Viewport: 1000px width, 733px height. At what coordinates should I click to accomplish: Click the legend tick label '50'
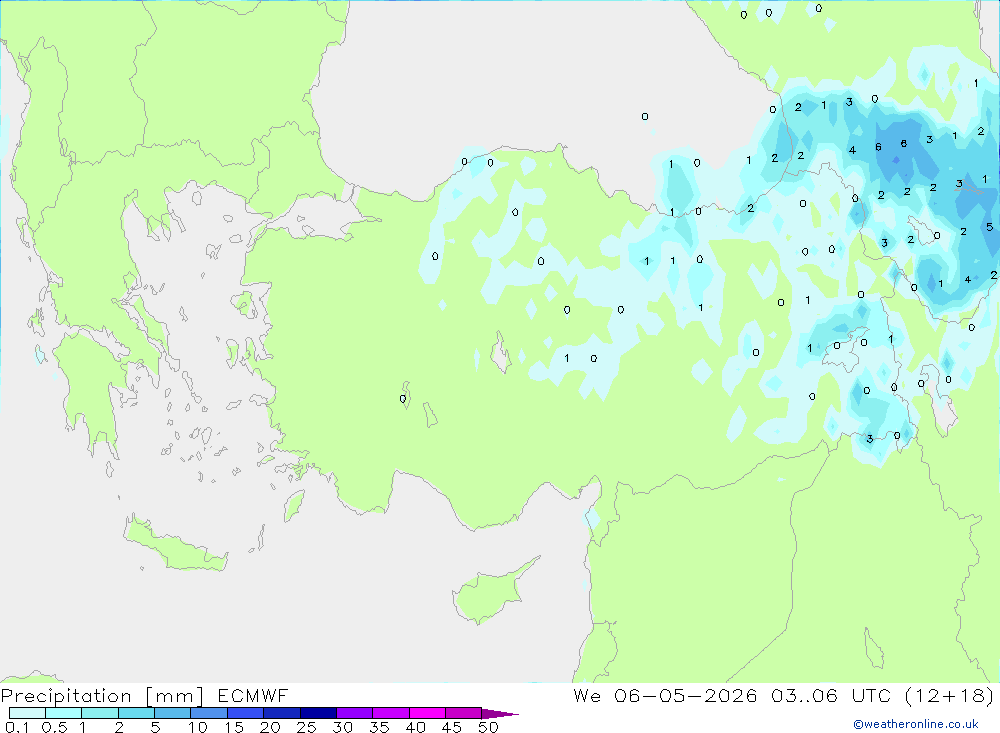coord(488,727)
